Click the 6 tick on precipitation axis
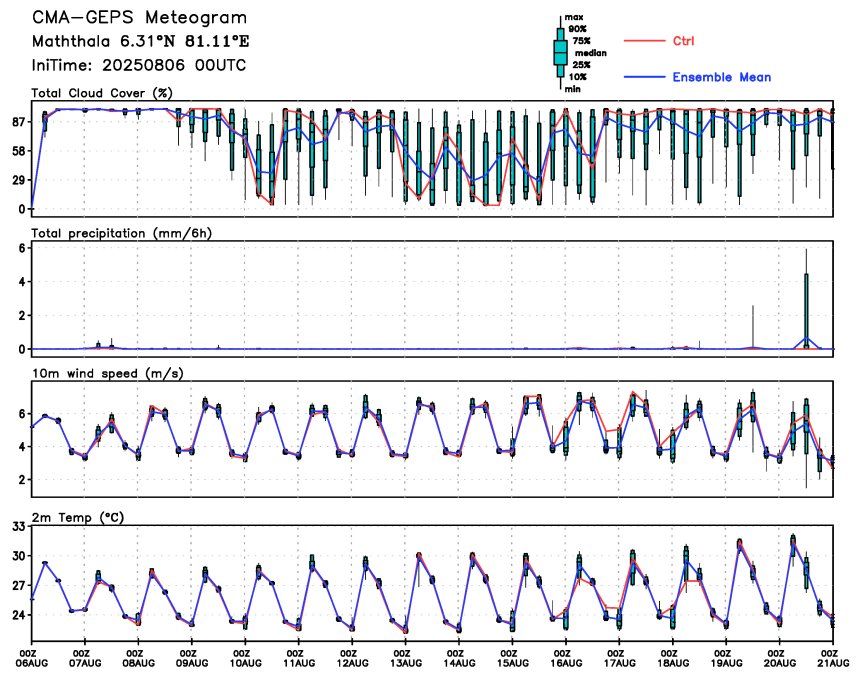 (x=22, y=248)
